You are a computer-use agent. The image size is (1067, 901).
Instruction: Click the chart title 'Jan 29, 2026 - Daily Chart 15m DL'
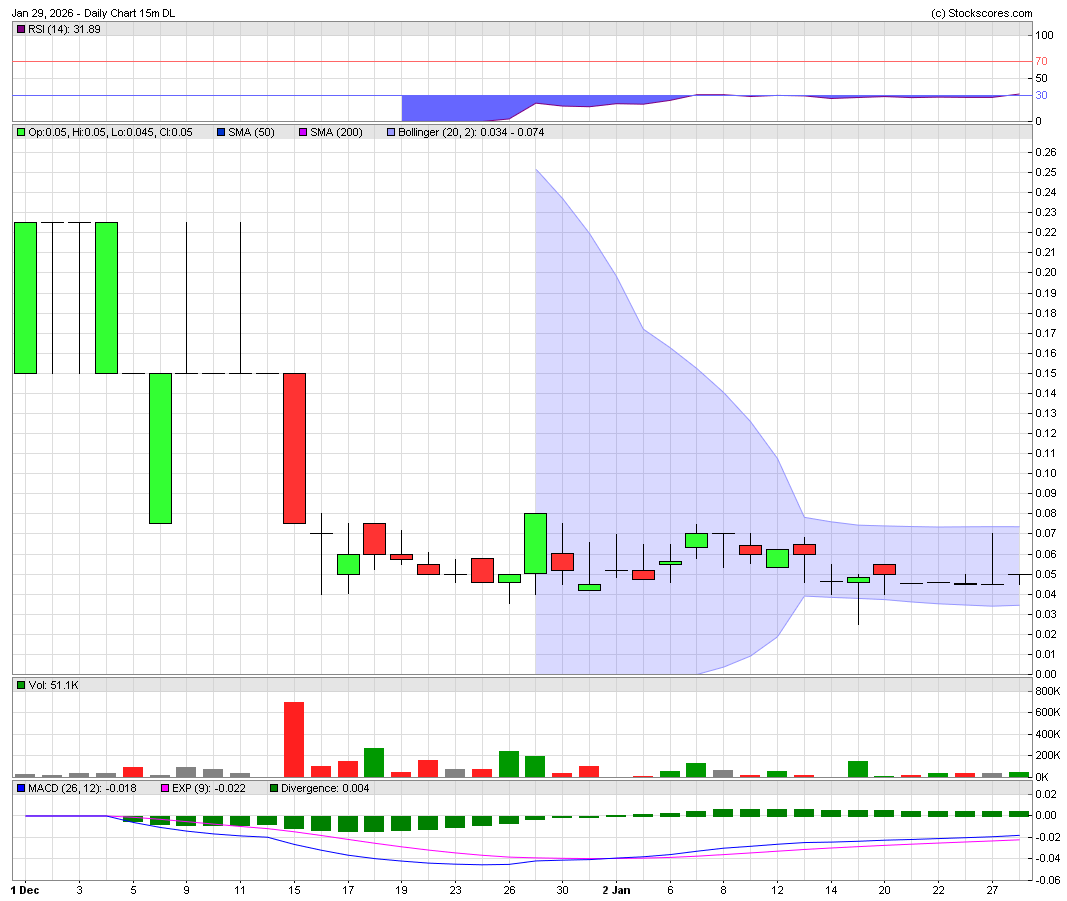coord(93,13)
